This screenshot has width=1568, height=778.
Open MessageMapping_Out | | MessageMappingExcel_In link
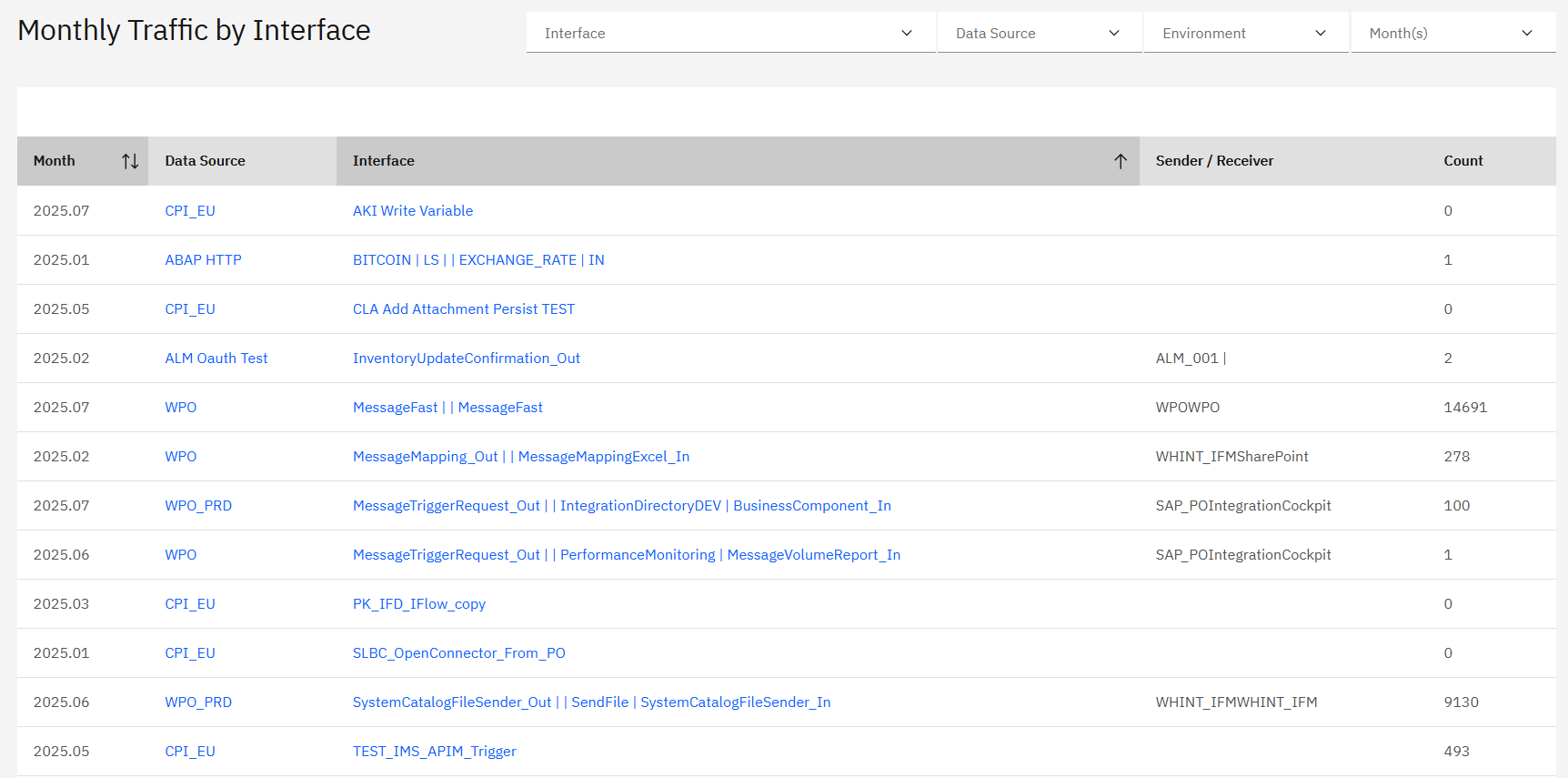(x=521, y=456)
